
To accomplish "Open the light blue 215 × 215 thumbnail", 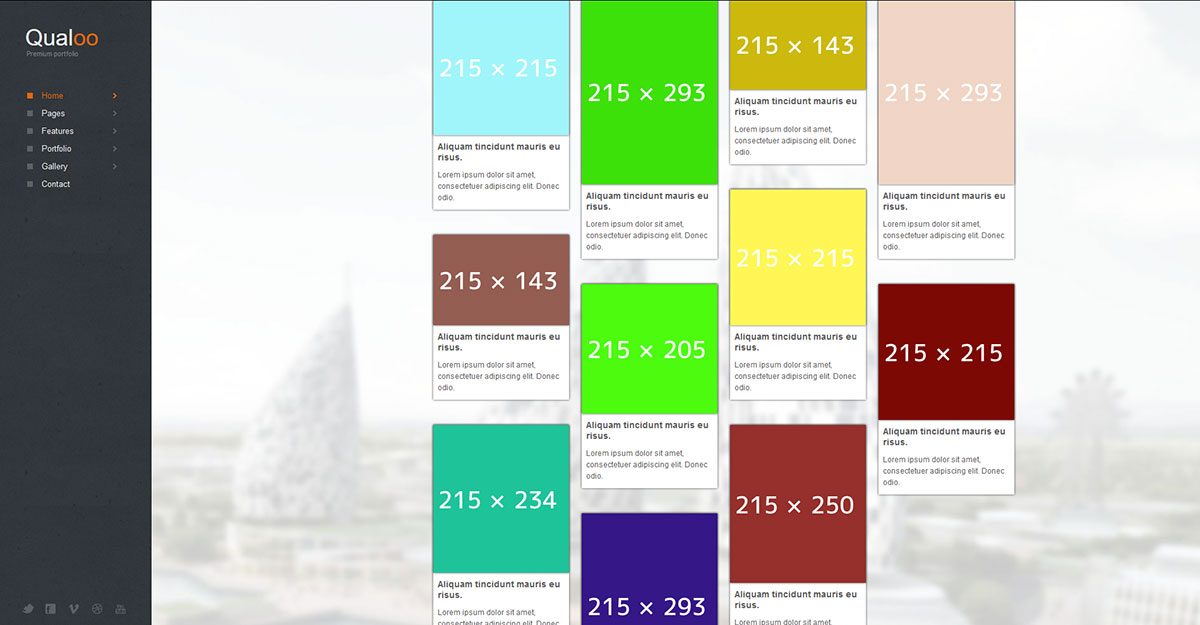I will [x=500, y=68].
